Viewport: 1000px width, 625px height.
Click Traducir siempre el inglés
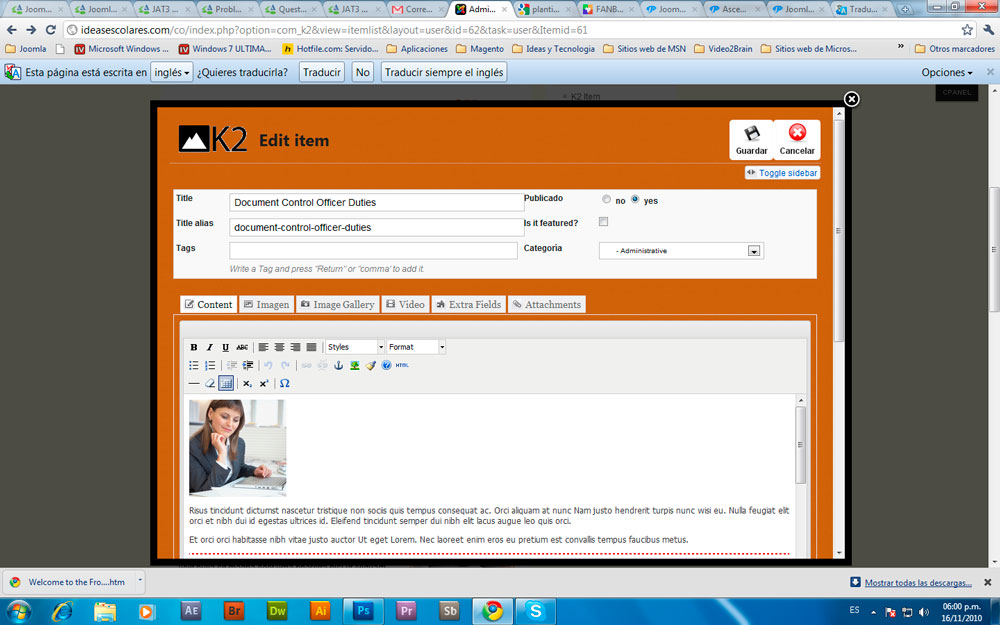point(444,72)
